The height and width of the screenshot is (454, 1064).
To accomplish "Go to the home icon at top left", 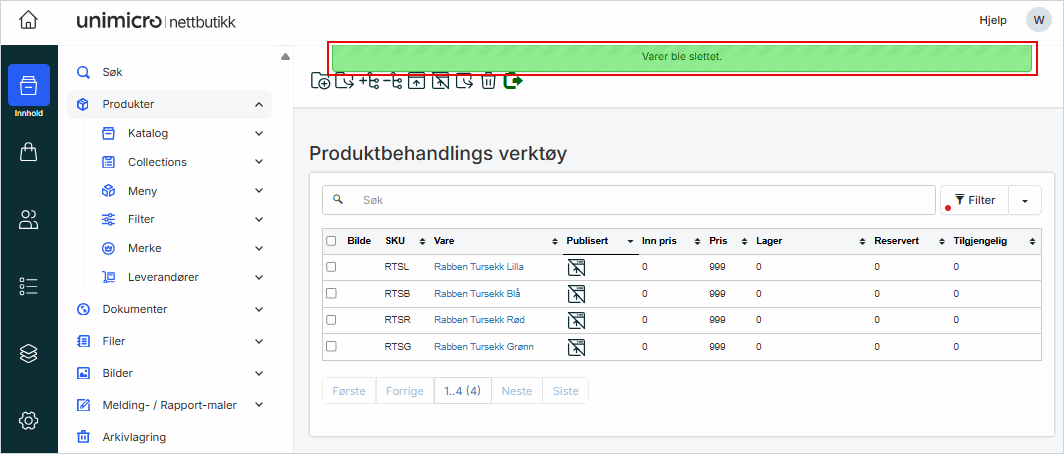I will 29,21.
